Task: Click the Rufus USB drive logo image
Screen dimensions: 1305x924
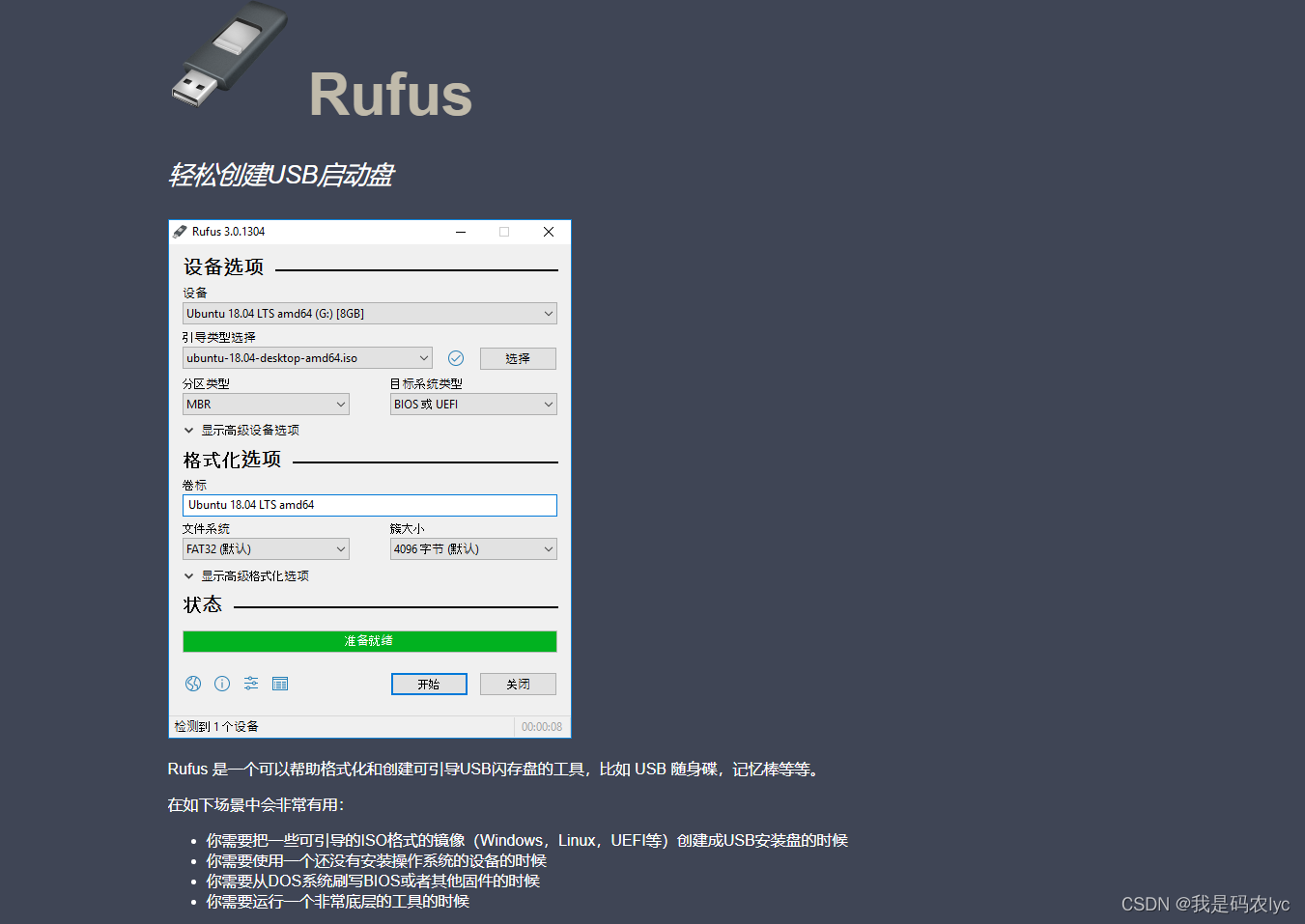Action: pyautogui.click(x=230, y=54)
